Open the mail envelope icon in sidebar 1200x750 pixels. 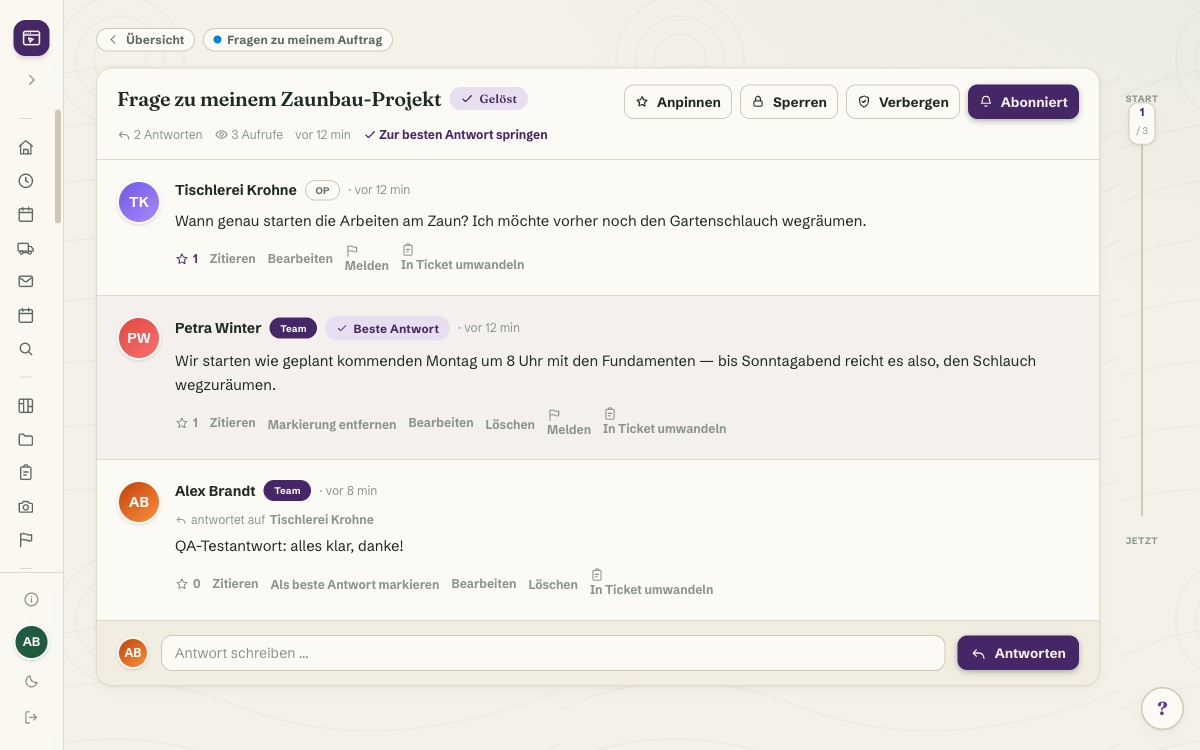click(26, 281)
